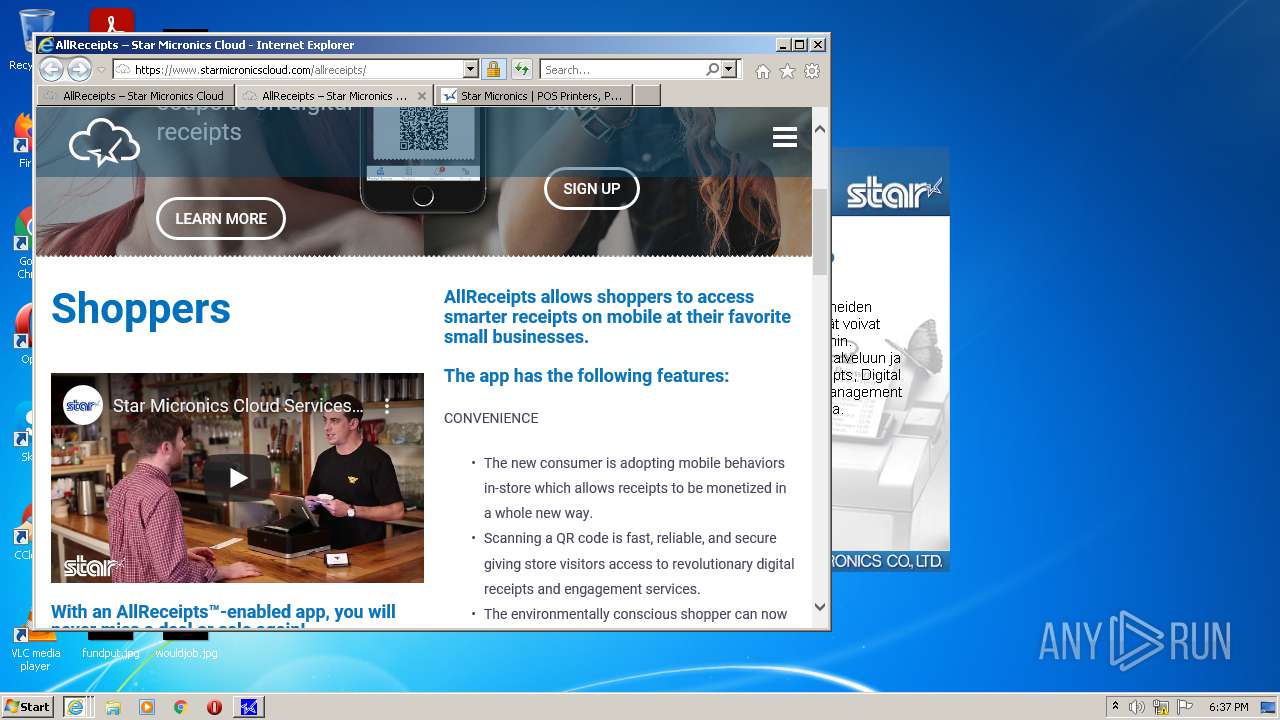Open the recent pages dropdown arrow

(x=100, y=70)
